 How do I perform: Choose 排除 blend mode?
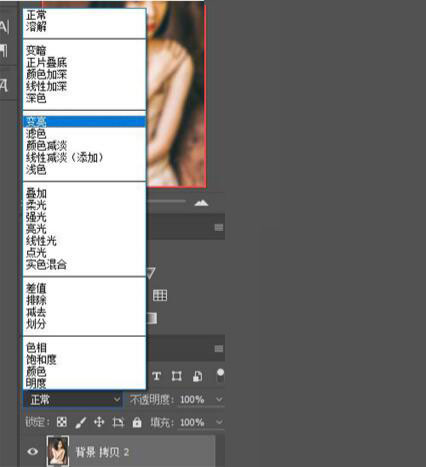84,300
